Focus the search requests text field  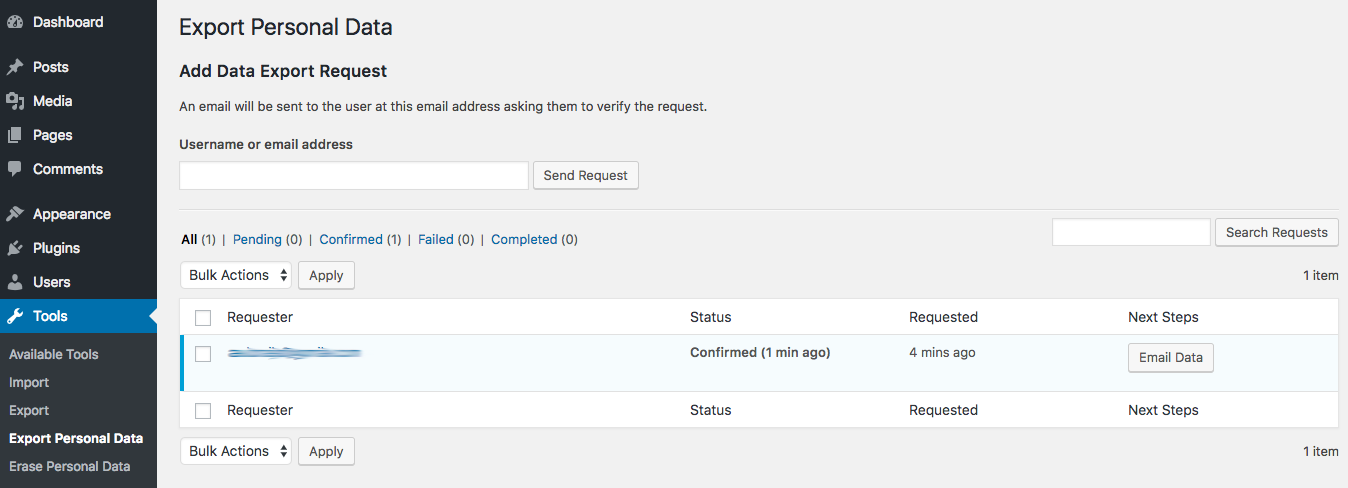(x=1131, y=232)
